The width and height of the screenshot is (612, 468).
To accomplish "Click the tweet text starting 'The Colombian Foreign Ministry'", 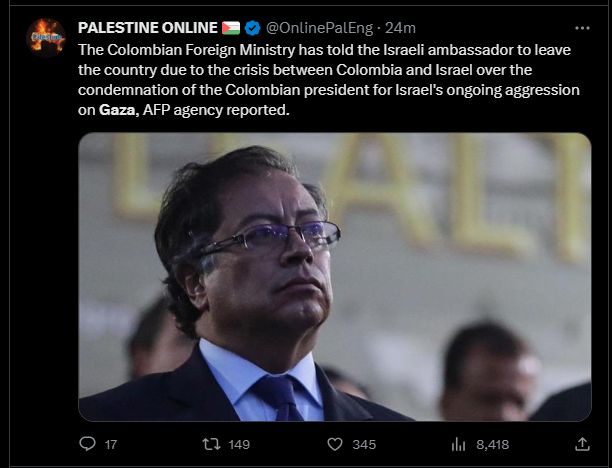I will click(x=200, y=51).
